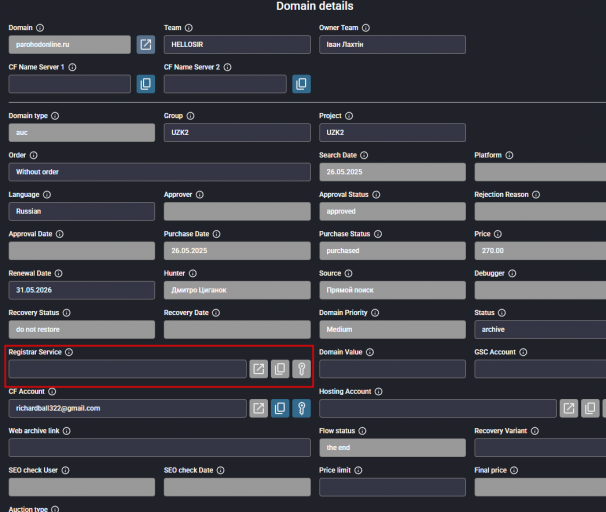
Task: Show info for Rejection Reason
Action: click(536, 195)
